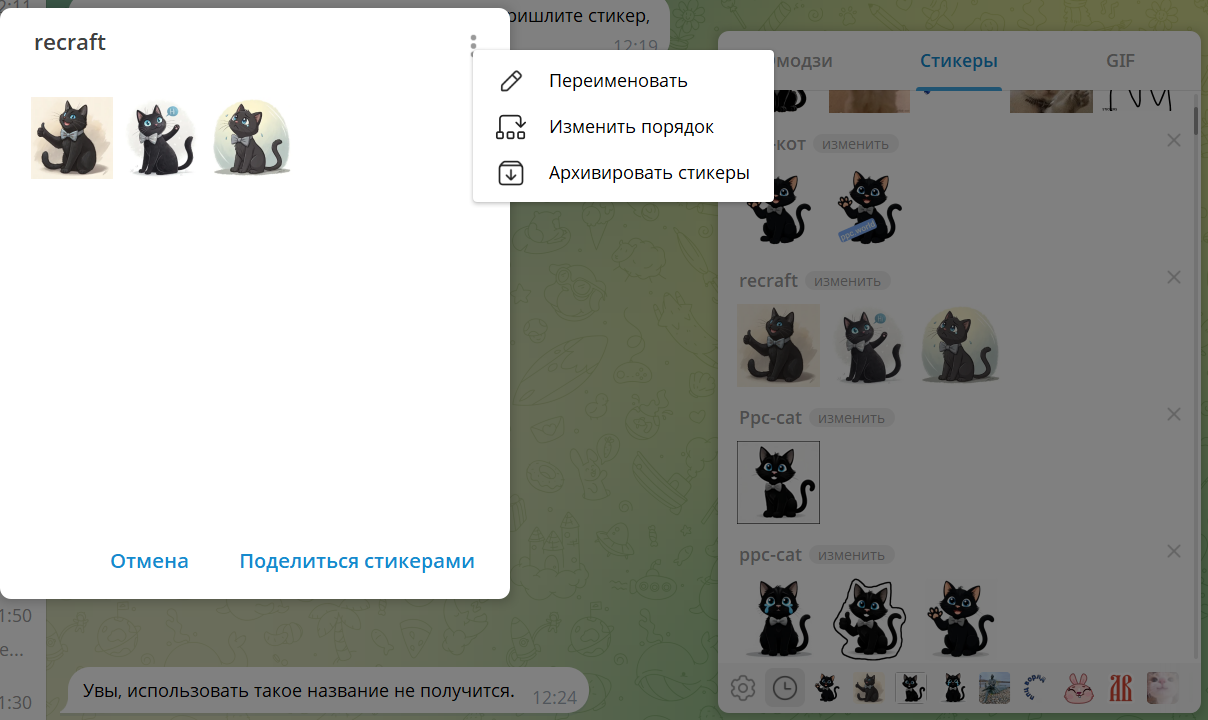This screenshot has height=720, width=1208.
Task: Switch to the GIF tab
Action: coord(1120,61)
